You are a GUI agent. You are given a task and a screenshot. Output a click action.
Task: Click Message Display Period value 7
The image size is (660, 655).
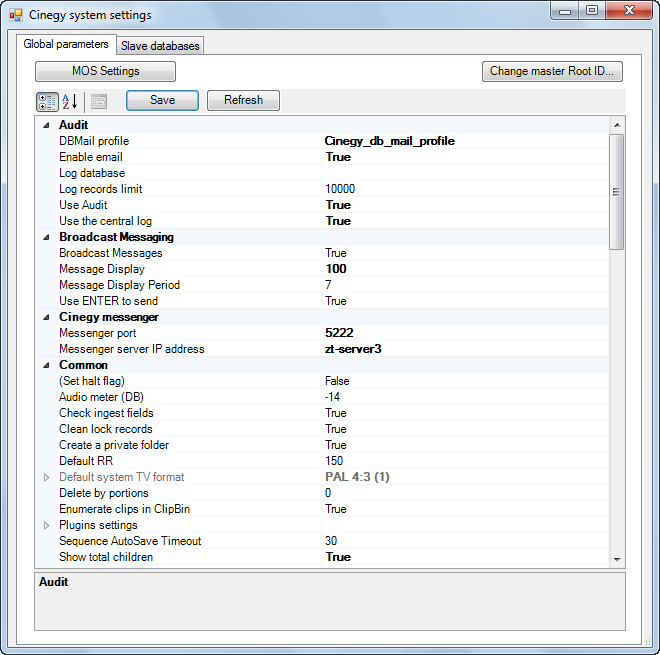[x=328, y=285]
